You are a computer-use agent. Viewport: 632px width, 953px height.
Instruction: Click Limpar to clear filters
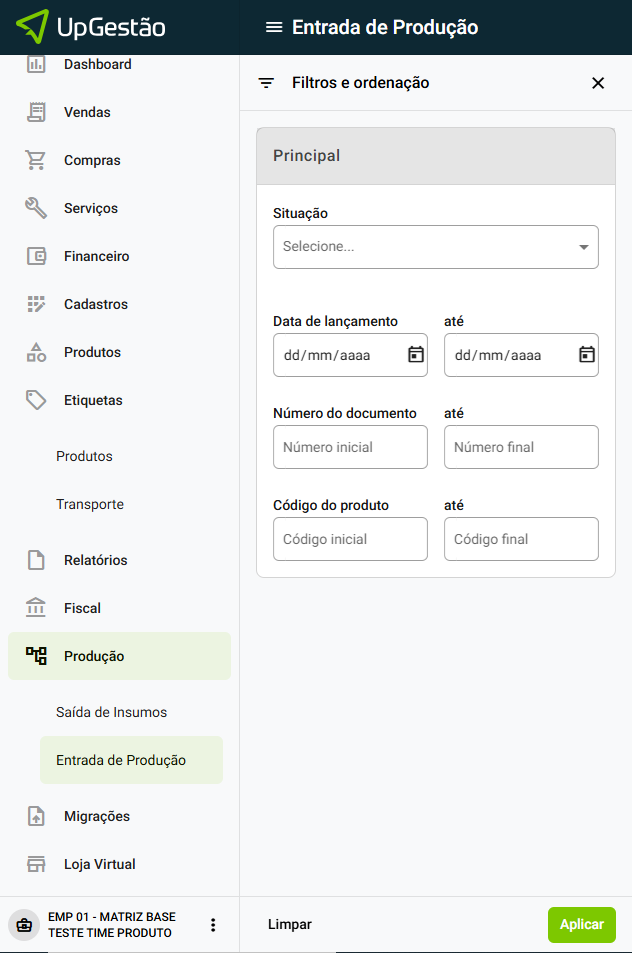point(290,925)
